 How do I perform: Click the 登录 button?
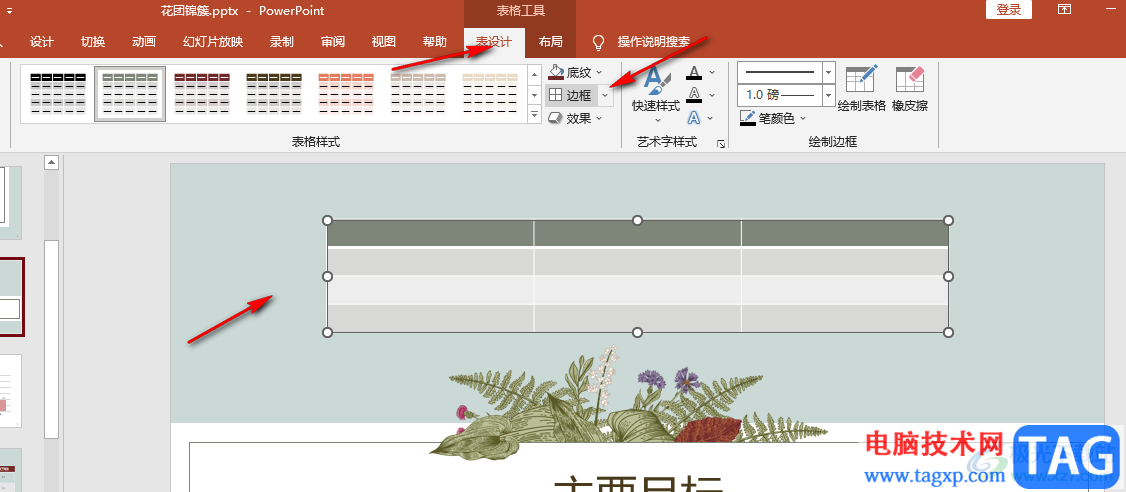1009,9
